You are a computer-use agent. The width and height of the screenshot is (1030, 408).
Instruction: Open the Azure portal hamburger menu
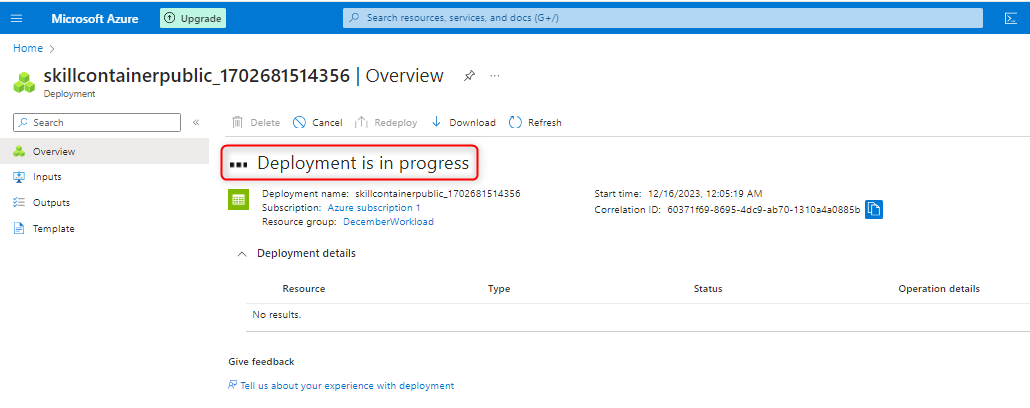[x=17, y=18]
